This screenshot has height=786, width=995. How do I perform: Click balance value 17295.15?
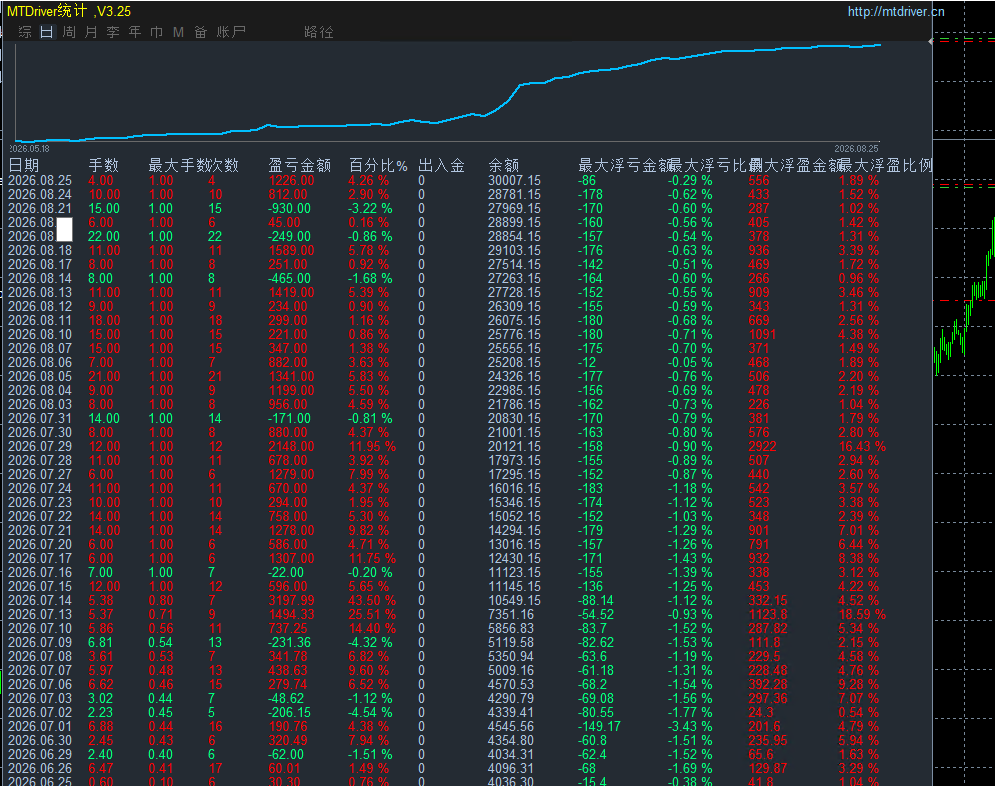[515, 475]
